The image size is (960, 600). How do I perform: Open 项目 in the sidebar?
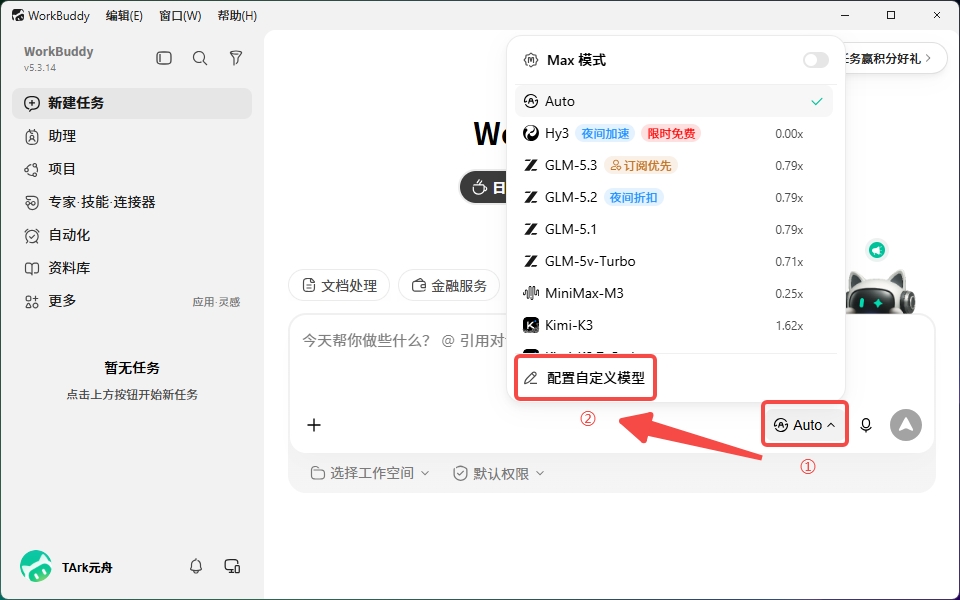point(132,169)
